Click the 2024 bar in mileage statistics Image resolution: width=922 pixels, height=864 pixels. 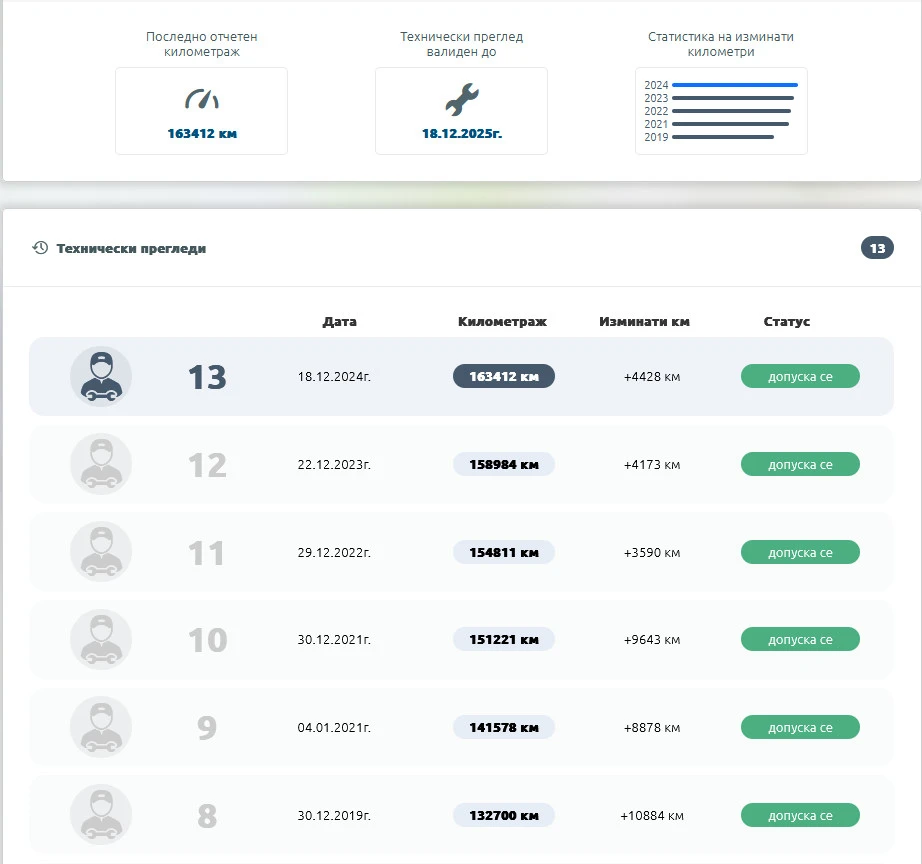point(734,85)
